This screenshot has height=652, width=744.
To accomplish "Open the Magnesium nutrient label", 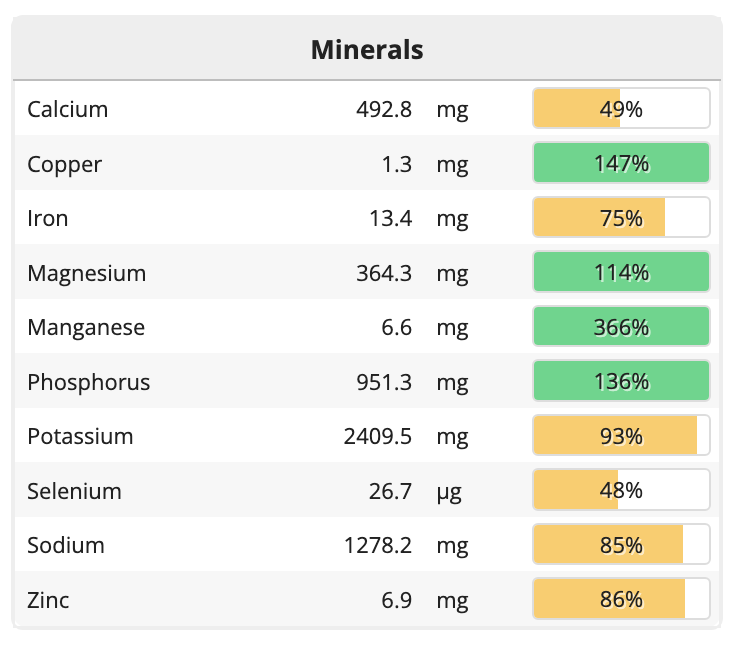I will pyautogui.click(x=87, y=273).
